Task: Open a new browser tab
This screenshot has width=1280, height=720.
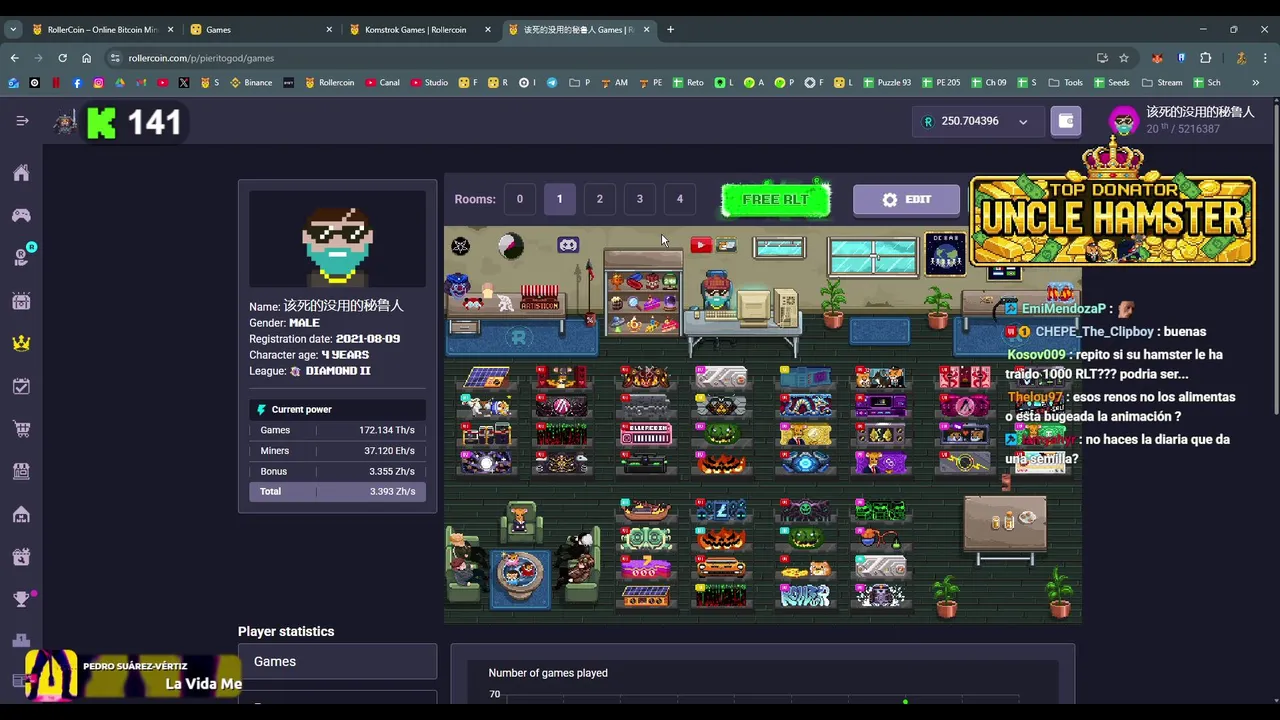Action: 670,30
